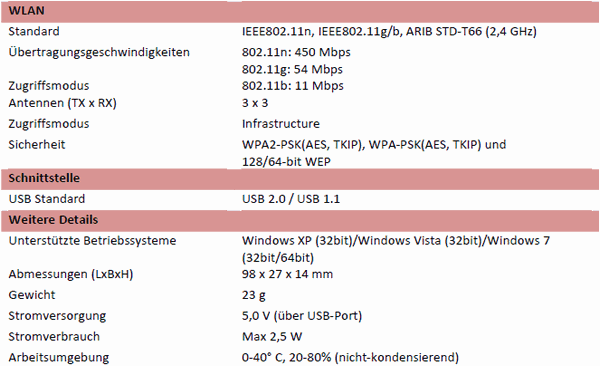Click the Antennen (TX x RX) label
600x366 pixels.
point(62,103)
